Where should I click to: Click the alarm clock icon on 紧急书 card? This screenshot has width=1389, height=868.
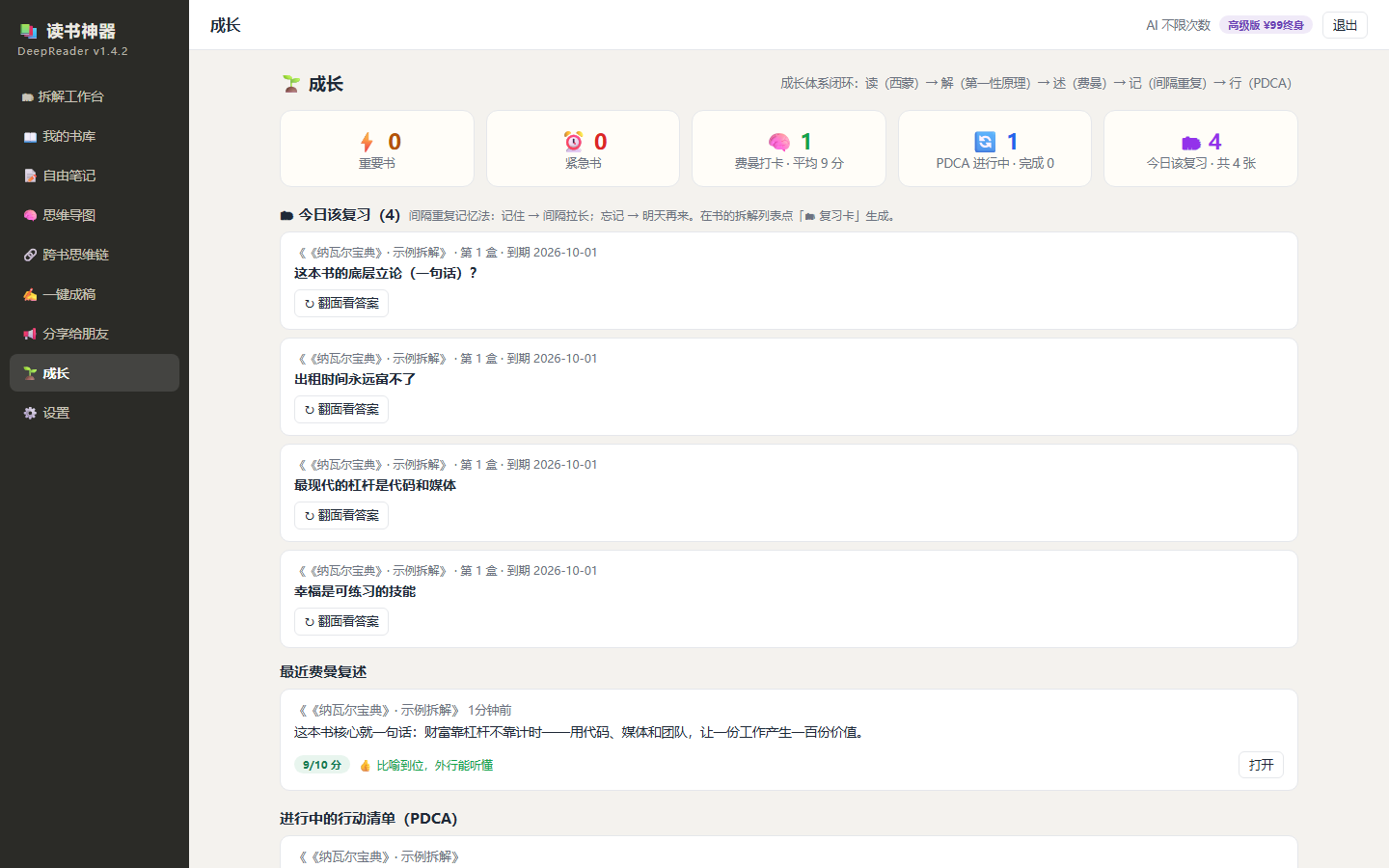coord(573,142)
